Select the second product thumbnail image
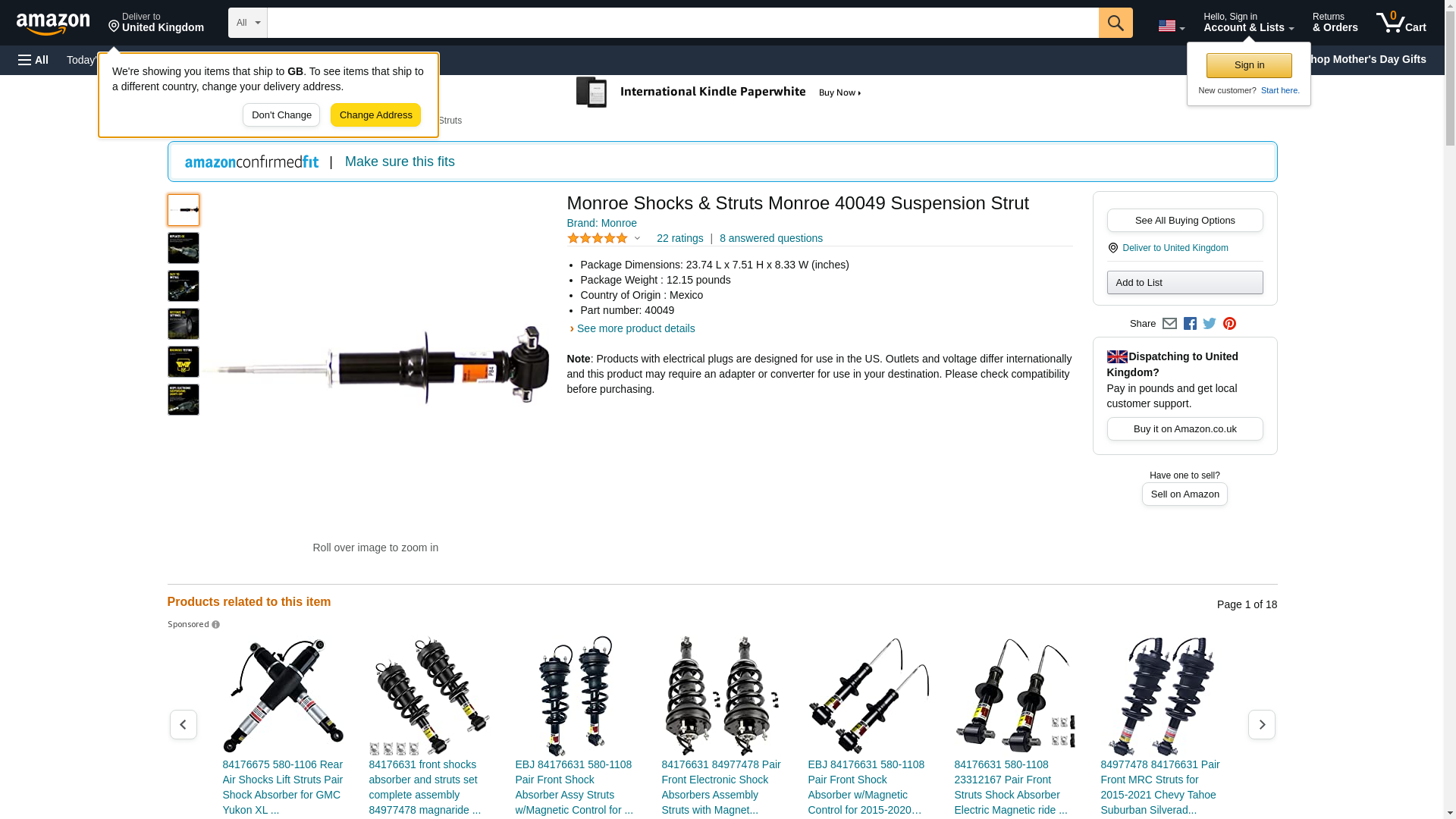Image resolution: width=1456 pixels, height=819 pixels. (184, 248)
